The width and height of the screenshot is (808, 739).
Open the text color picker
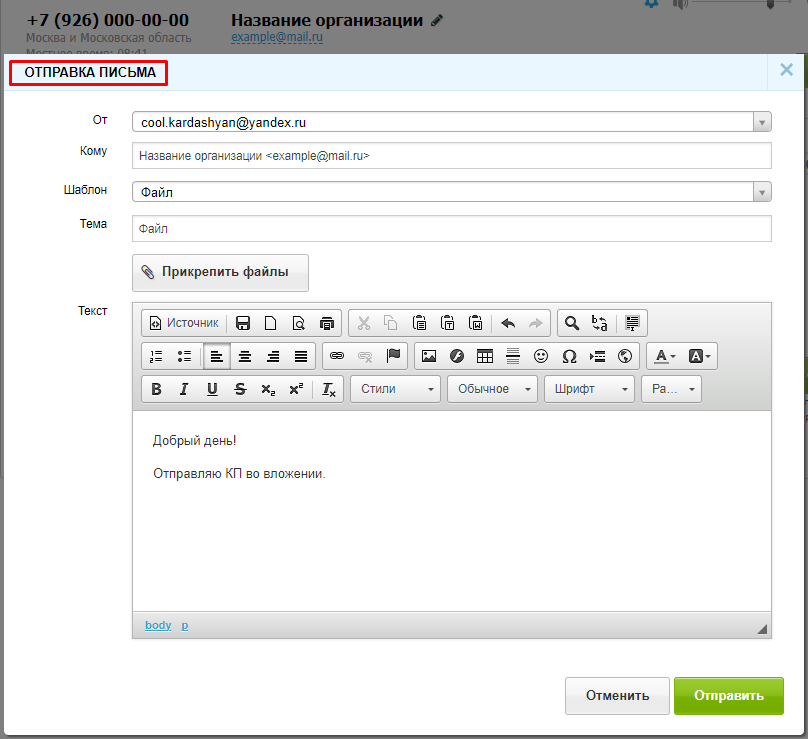point(664,356)
